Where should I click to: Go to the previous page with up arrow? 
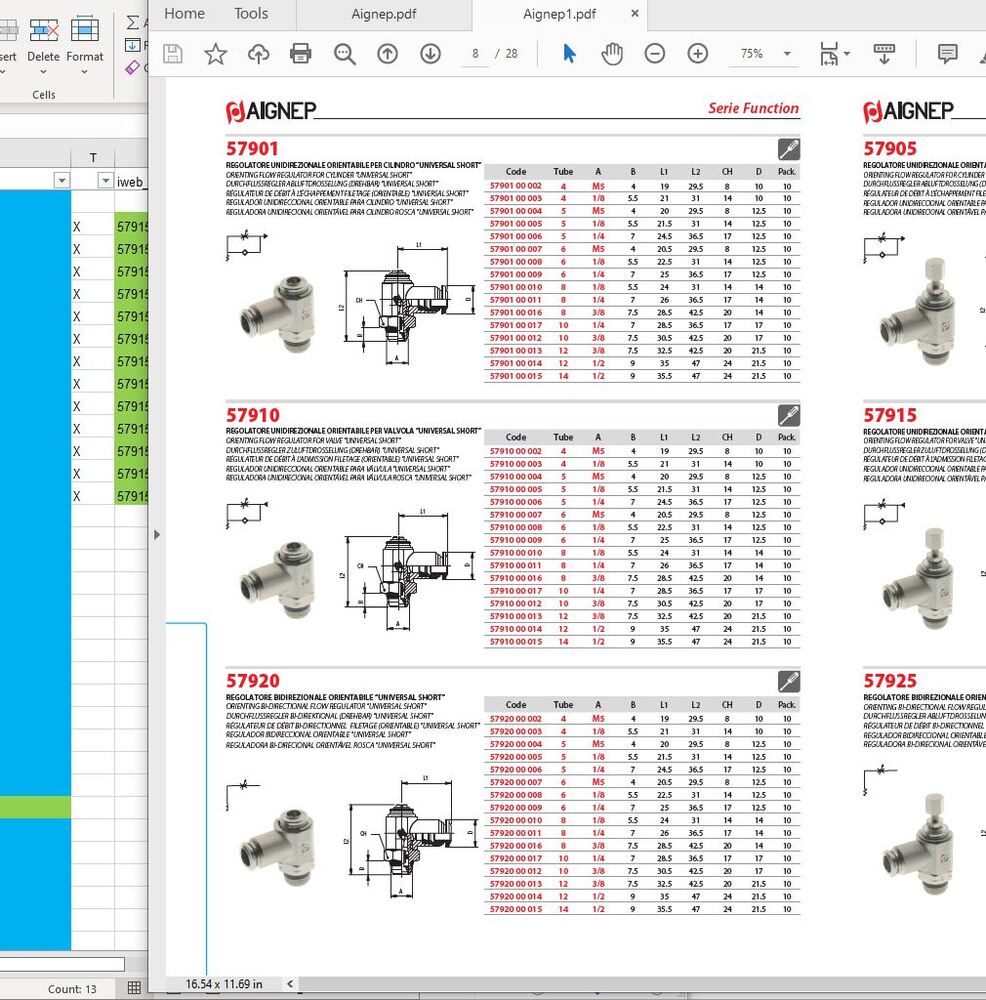pos(387,54)
